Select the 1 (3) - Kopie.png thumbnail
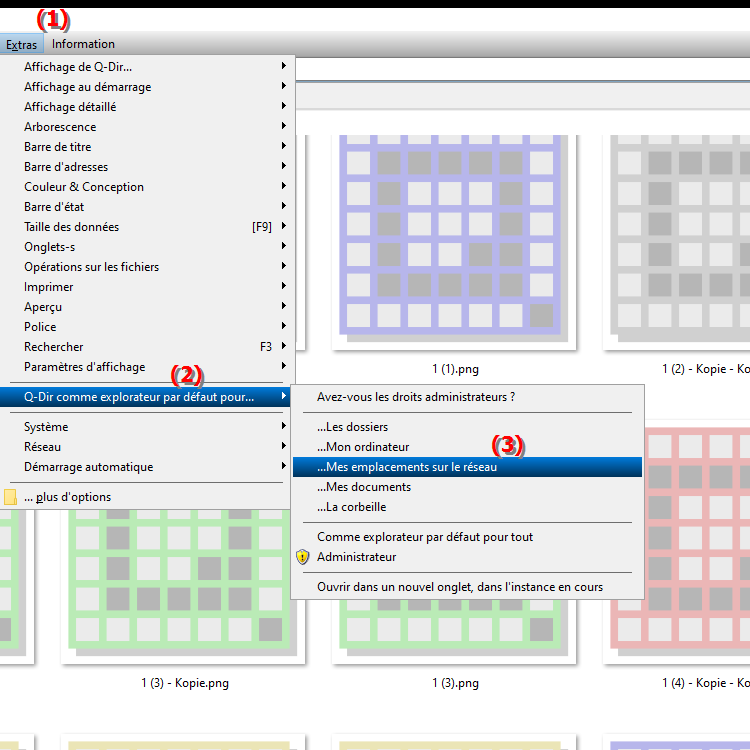This screenshot has height=750, width=750. click(183, 586)
